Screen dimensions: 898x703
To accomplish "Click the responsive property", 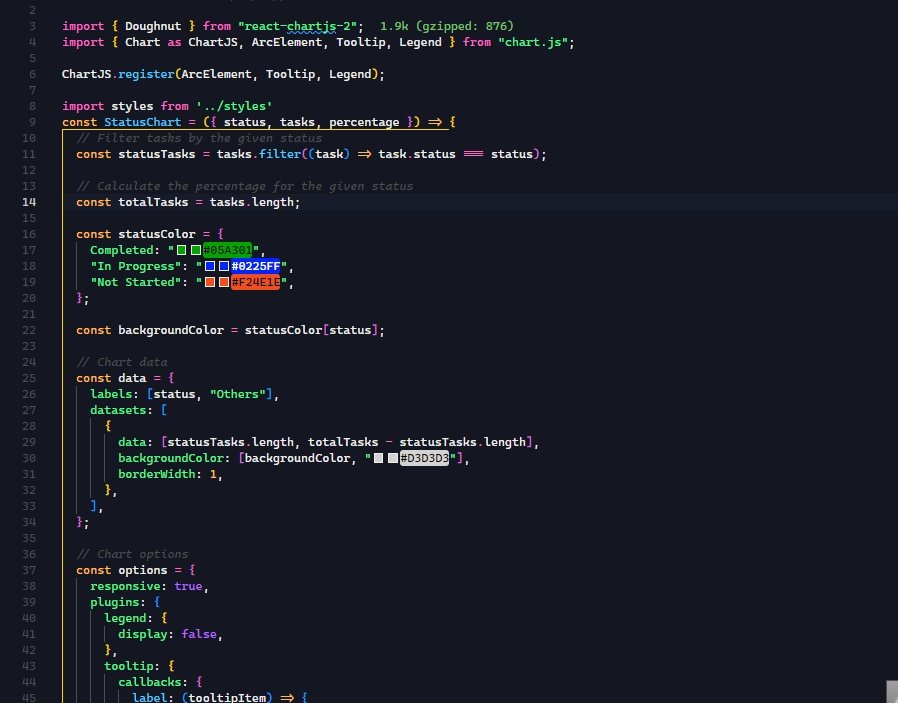I will click(x=125, y=586).
